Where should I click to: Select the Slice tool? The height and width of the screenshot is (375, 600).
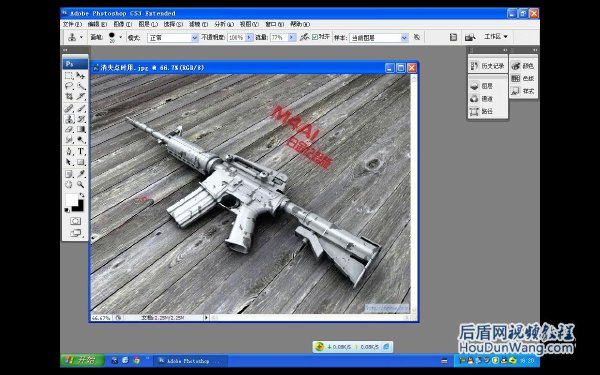pyautogui.click(x=81, y=96)
